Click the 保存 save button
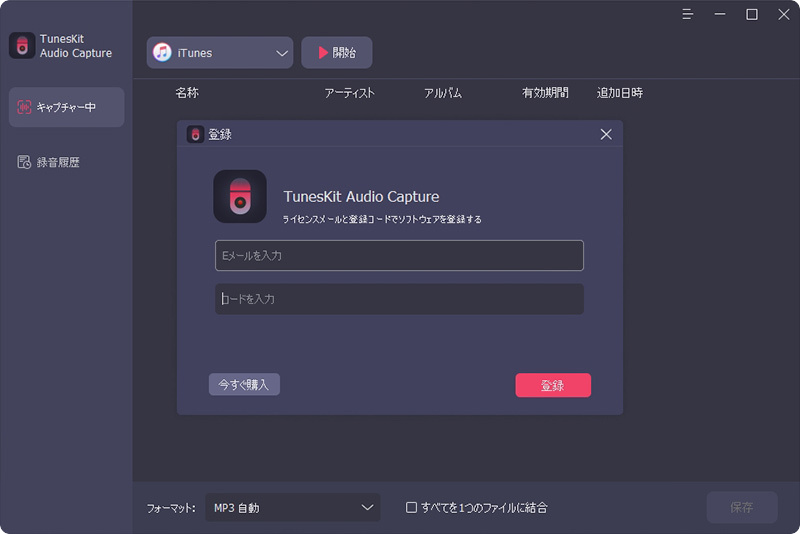 742,507
